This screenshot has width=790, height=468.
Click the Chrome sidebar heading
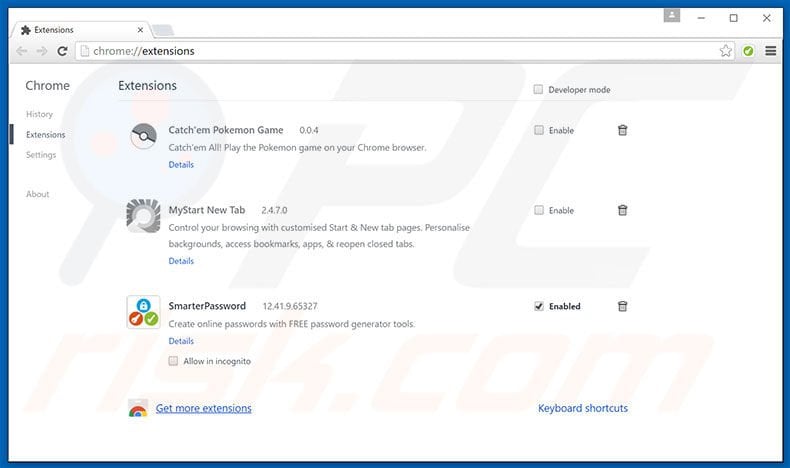[x=47, y=86]
